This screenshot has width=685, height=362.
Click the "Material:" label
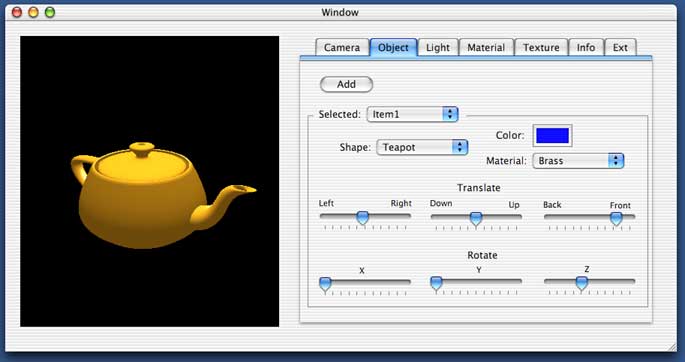(506, 161)
